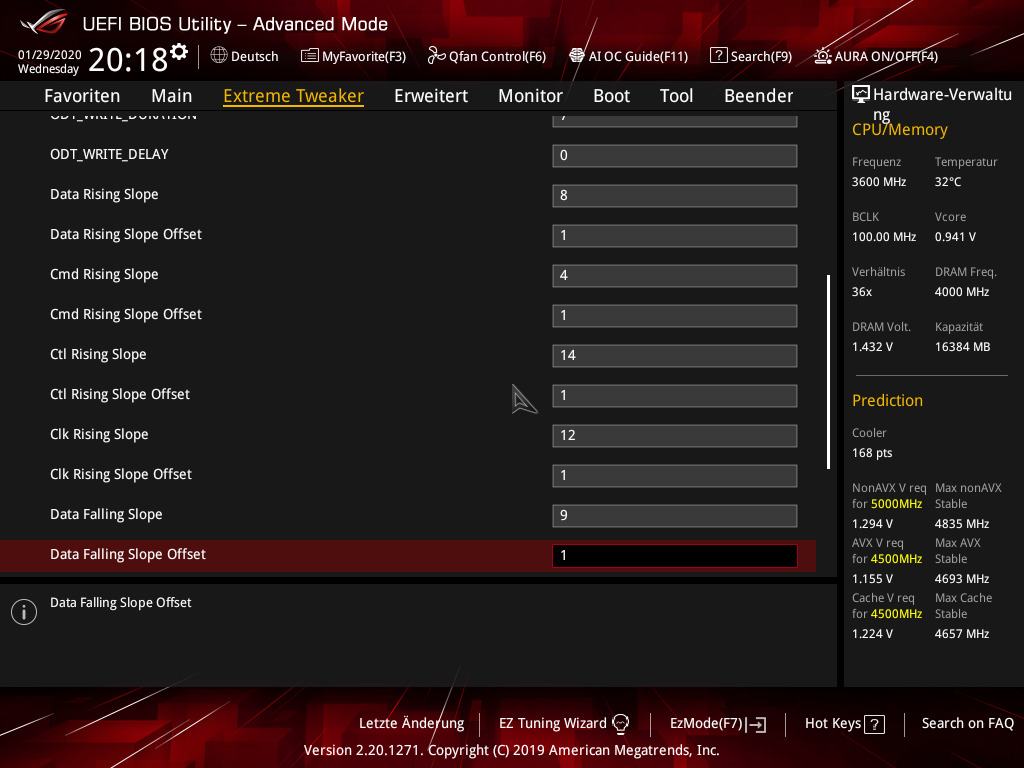Viewport: 1024px width, 768px height.
Task: Edit Clk Rising Slope Offset field
Action: 675,475
